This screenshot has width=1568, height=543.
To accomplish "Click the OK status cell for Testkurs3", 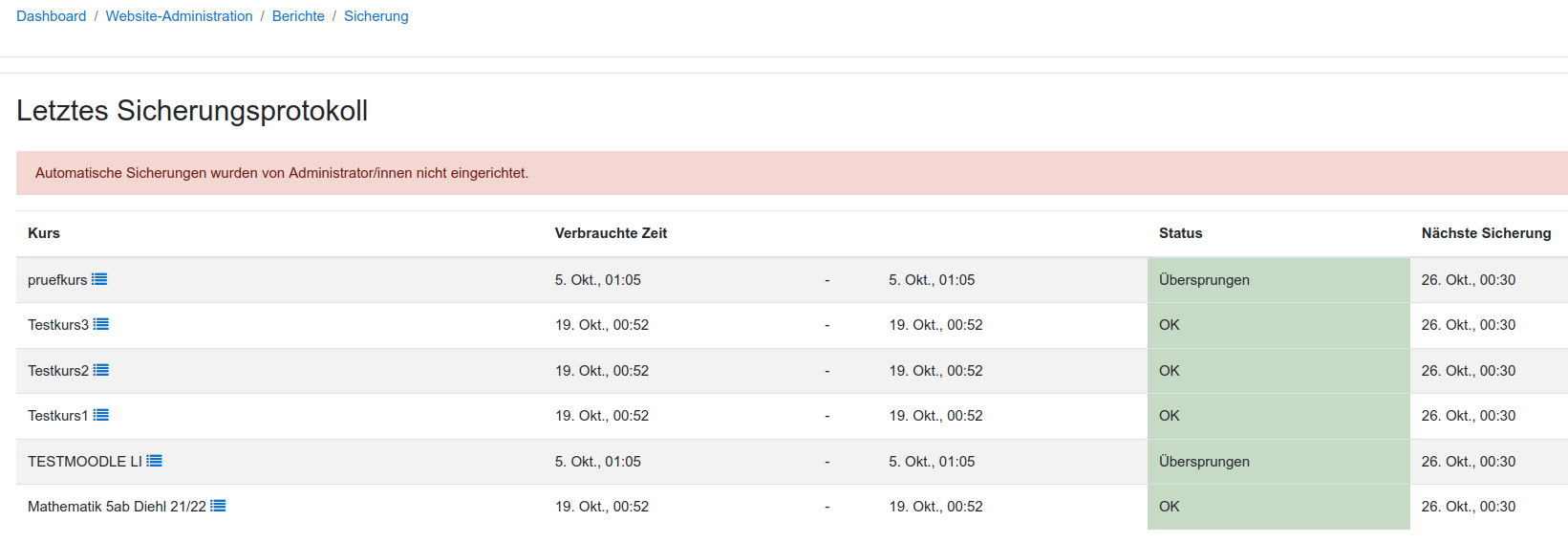I will [1170, 325].
